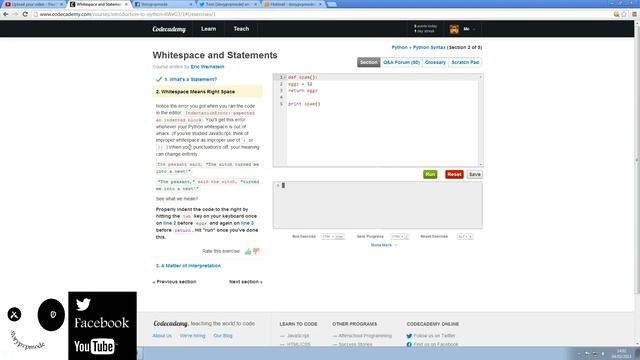Click the line 2 link in instructions
Viewport: 640px width, 360px height.
tap(169, 223)
